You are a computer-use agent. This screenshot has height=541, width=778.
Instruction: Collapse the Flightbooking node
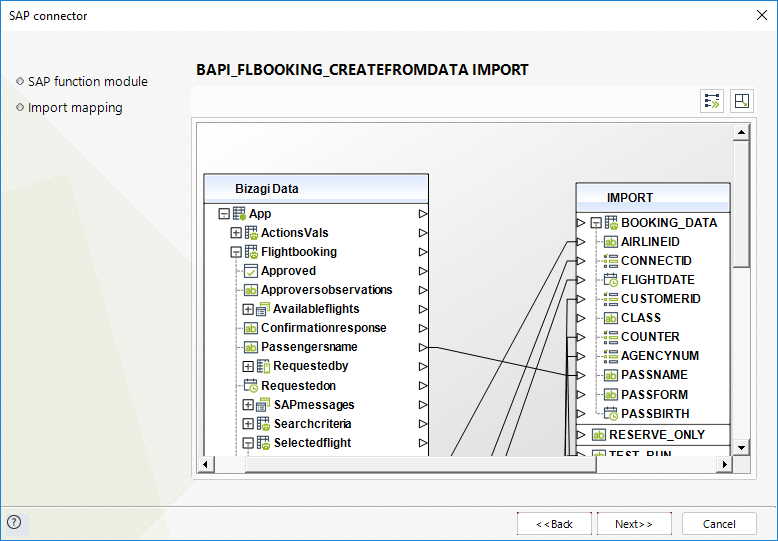pos(236,252)
